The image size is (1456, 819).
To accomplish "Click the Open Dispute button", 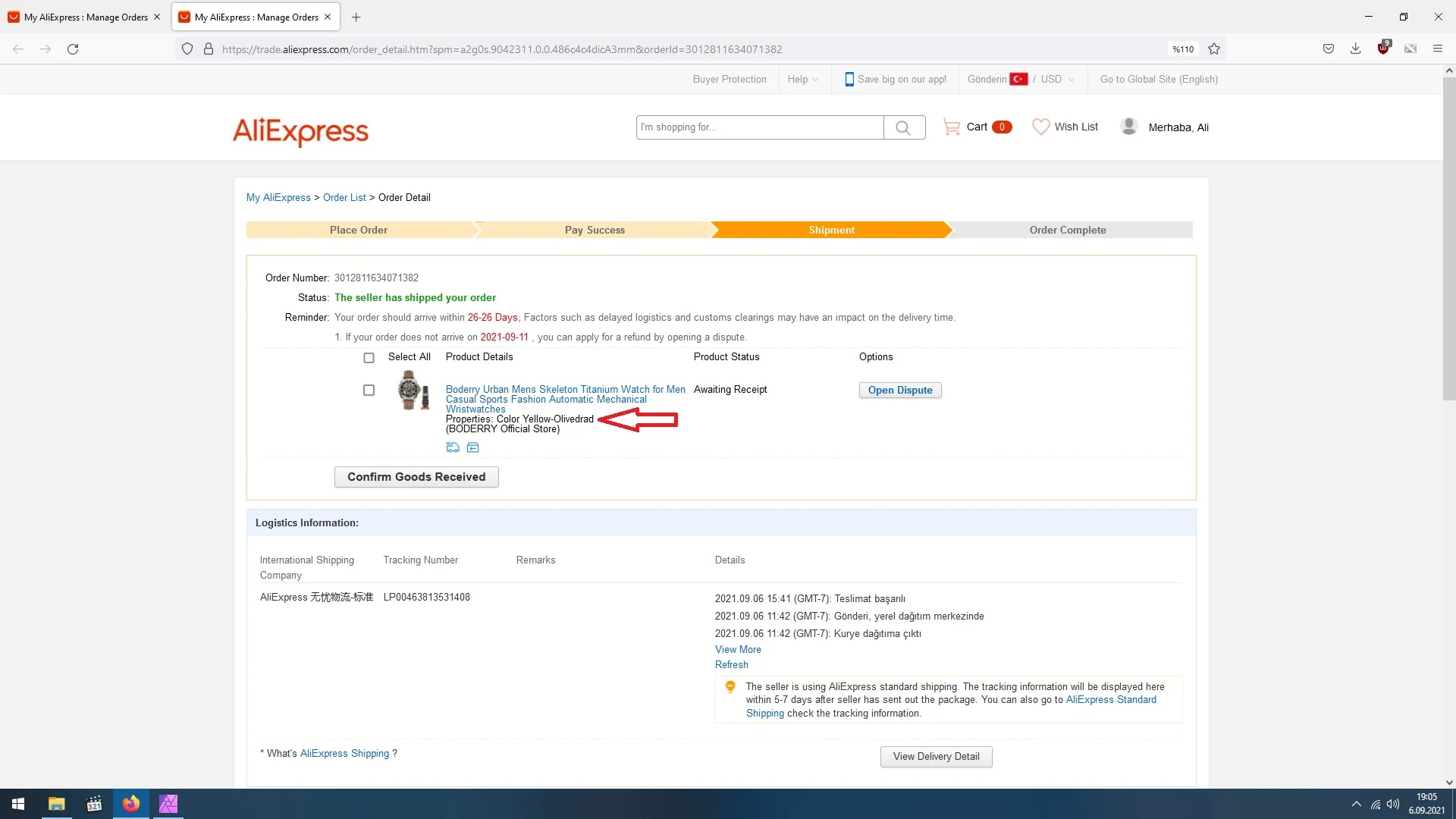I will click(900, 391).
